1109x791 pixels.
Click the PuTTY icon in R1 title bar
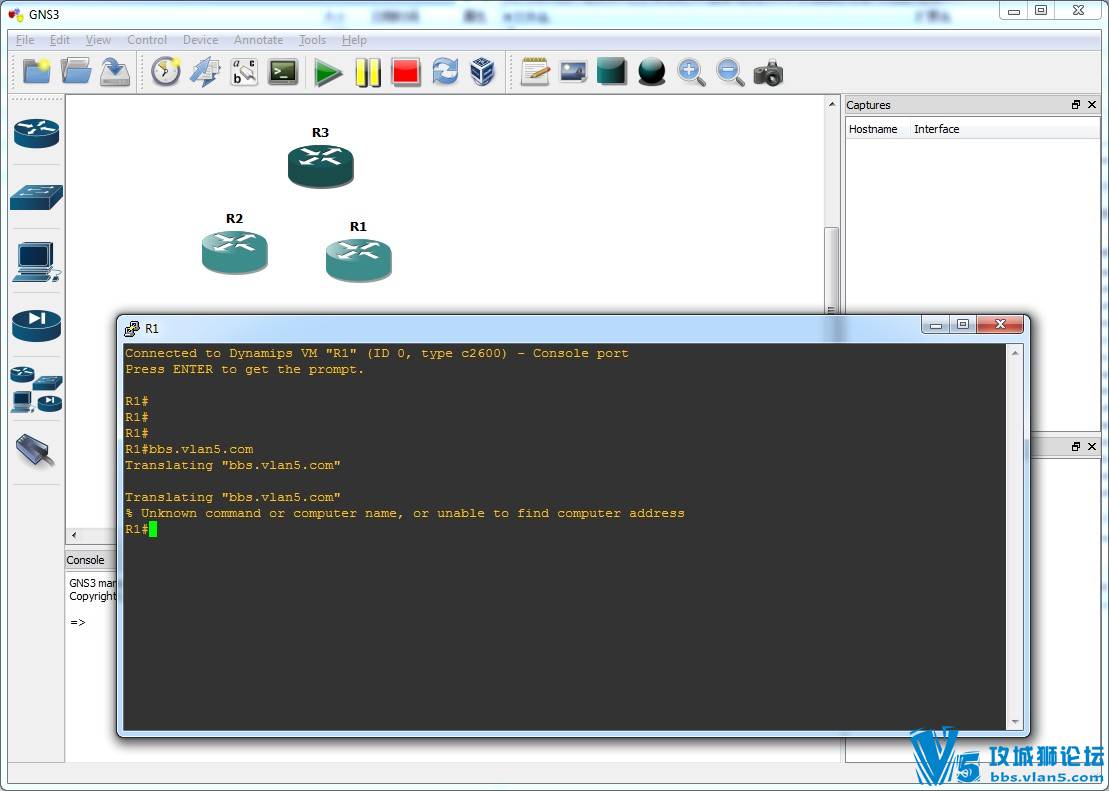pos(132,328)
